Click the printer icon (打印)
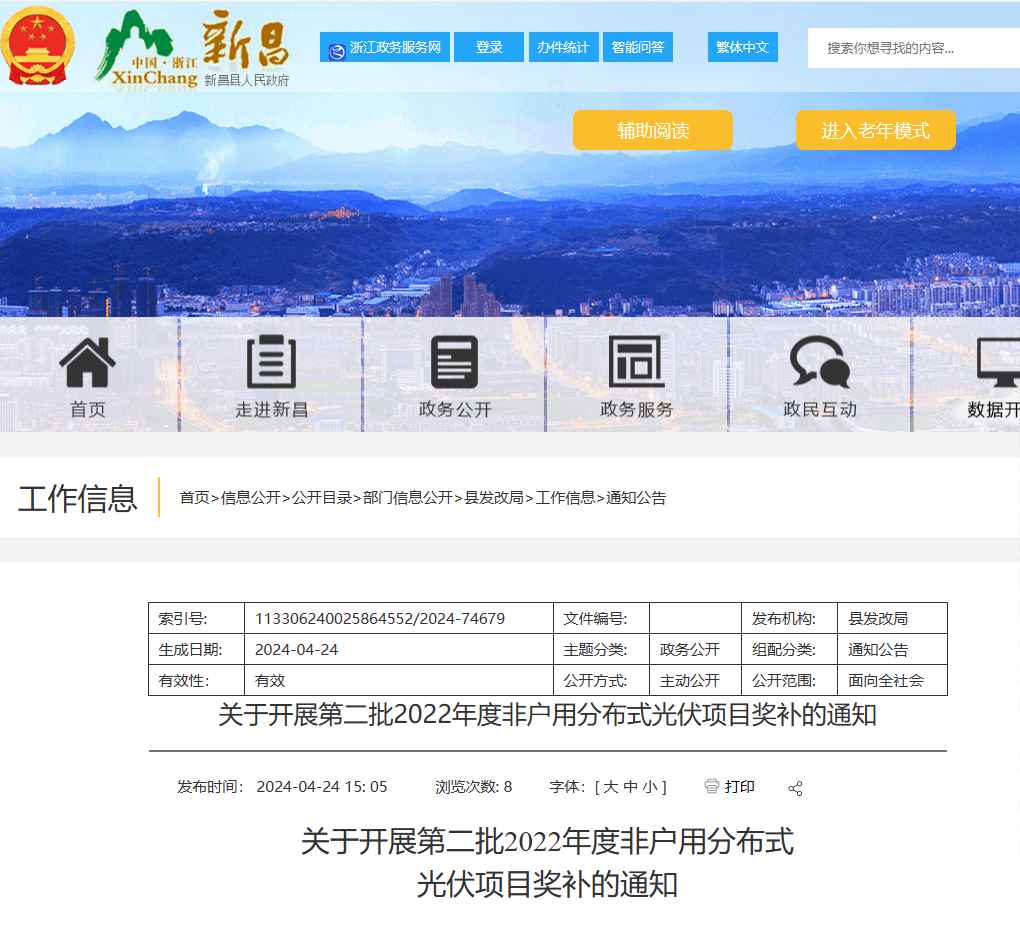This screenshot has height=948, width=1020. tap(712, 786)
